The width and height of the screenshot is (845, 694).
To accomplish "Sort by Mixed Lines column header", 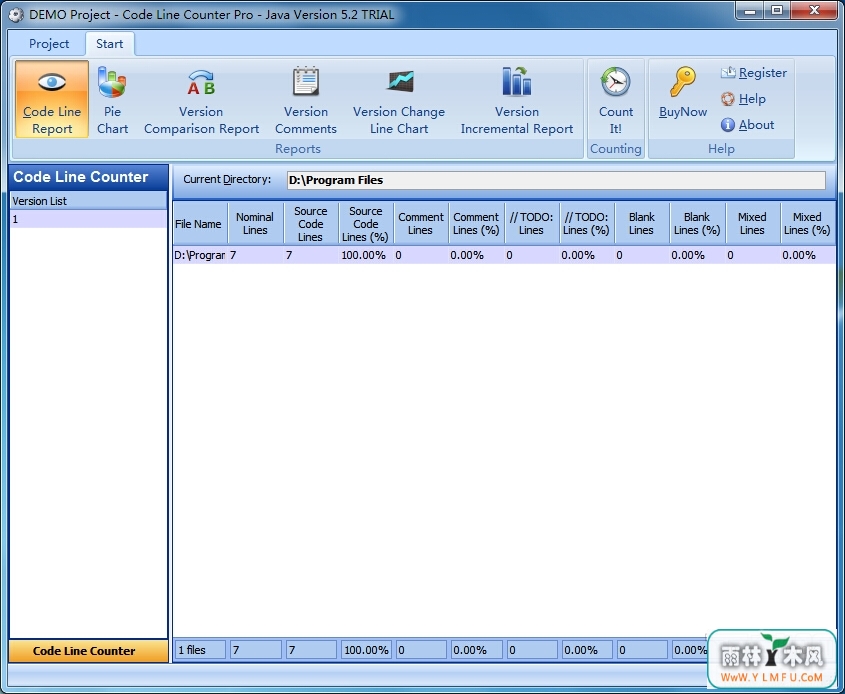I will coord(753,224).
